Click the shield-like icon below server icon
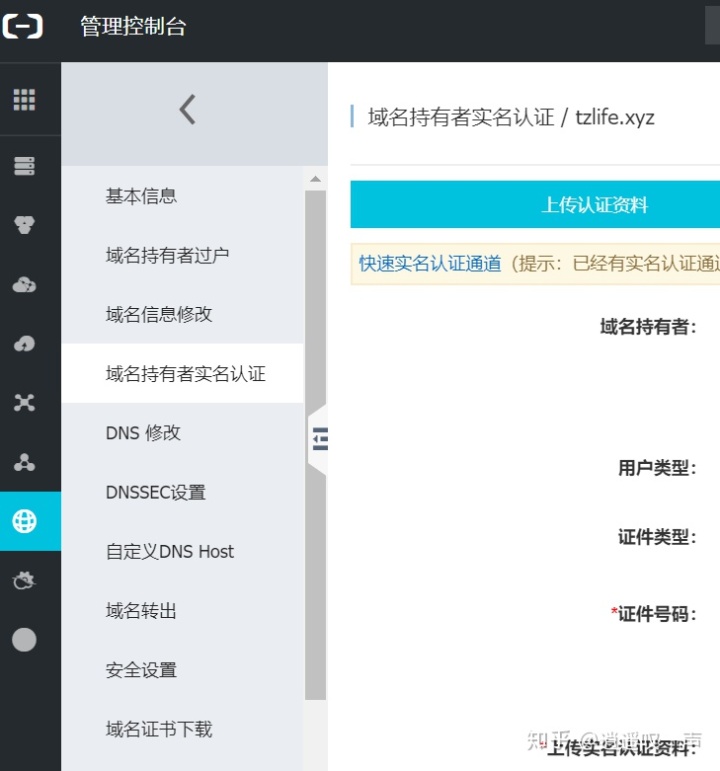The width and height of the screenshot is (720, 771). point(24,225)
